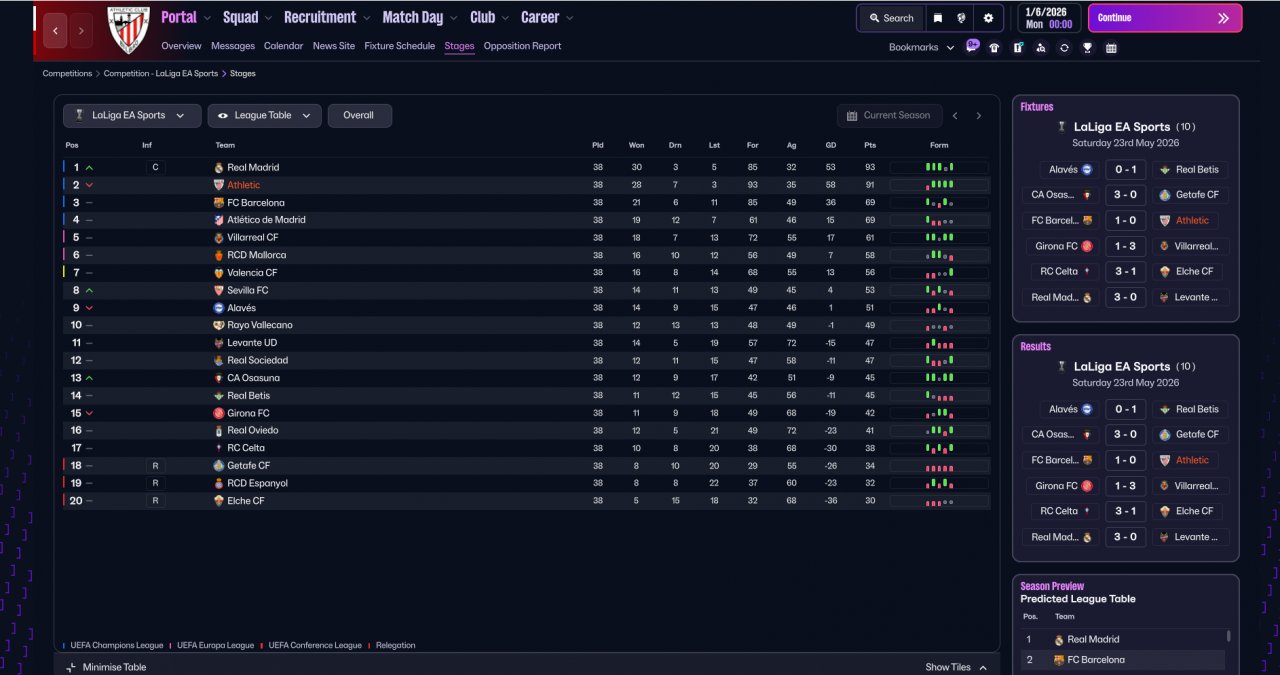Click the R relegated badge for Getafe CF
The width and height of the screenshot is (1280, 675).
pos(155,466)
